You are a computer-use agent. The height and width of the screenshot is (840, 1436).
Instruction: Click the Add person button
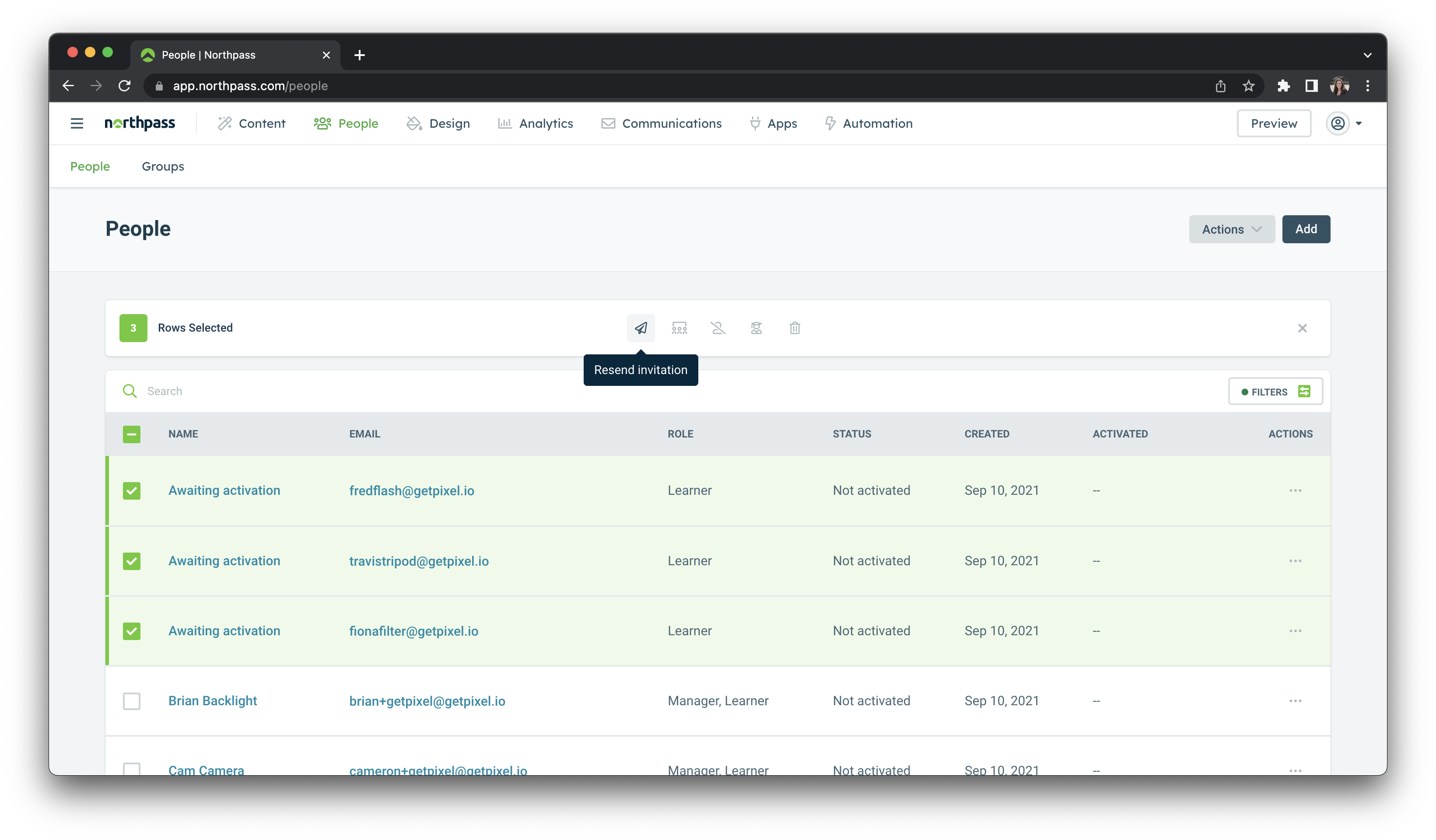coord(1306,229)
